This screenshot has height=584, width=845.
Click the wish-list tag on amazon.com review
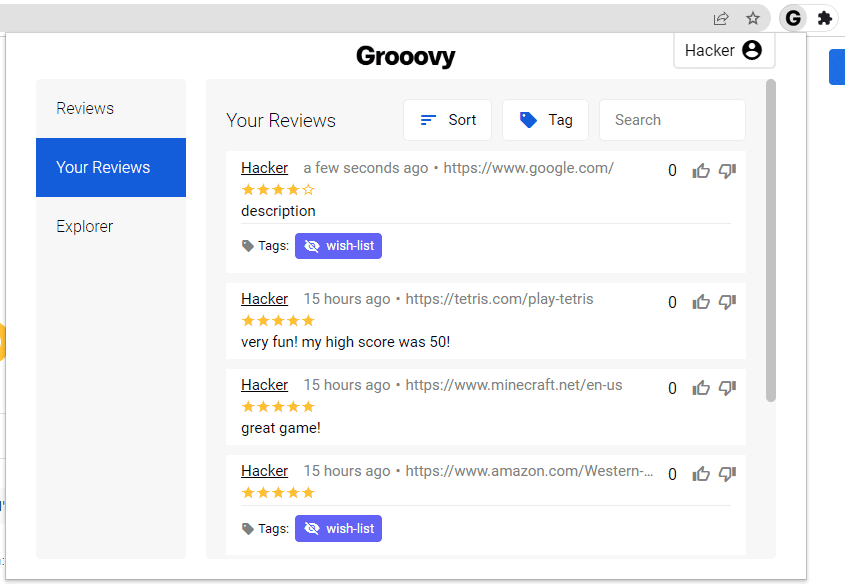coord(338,529)
